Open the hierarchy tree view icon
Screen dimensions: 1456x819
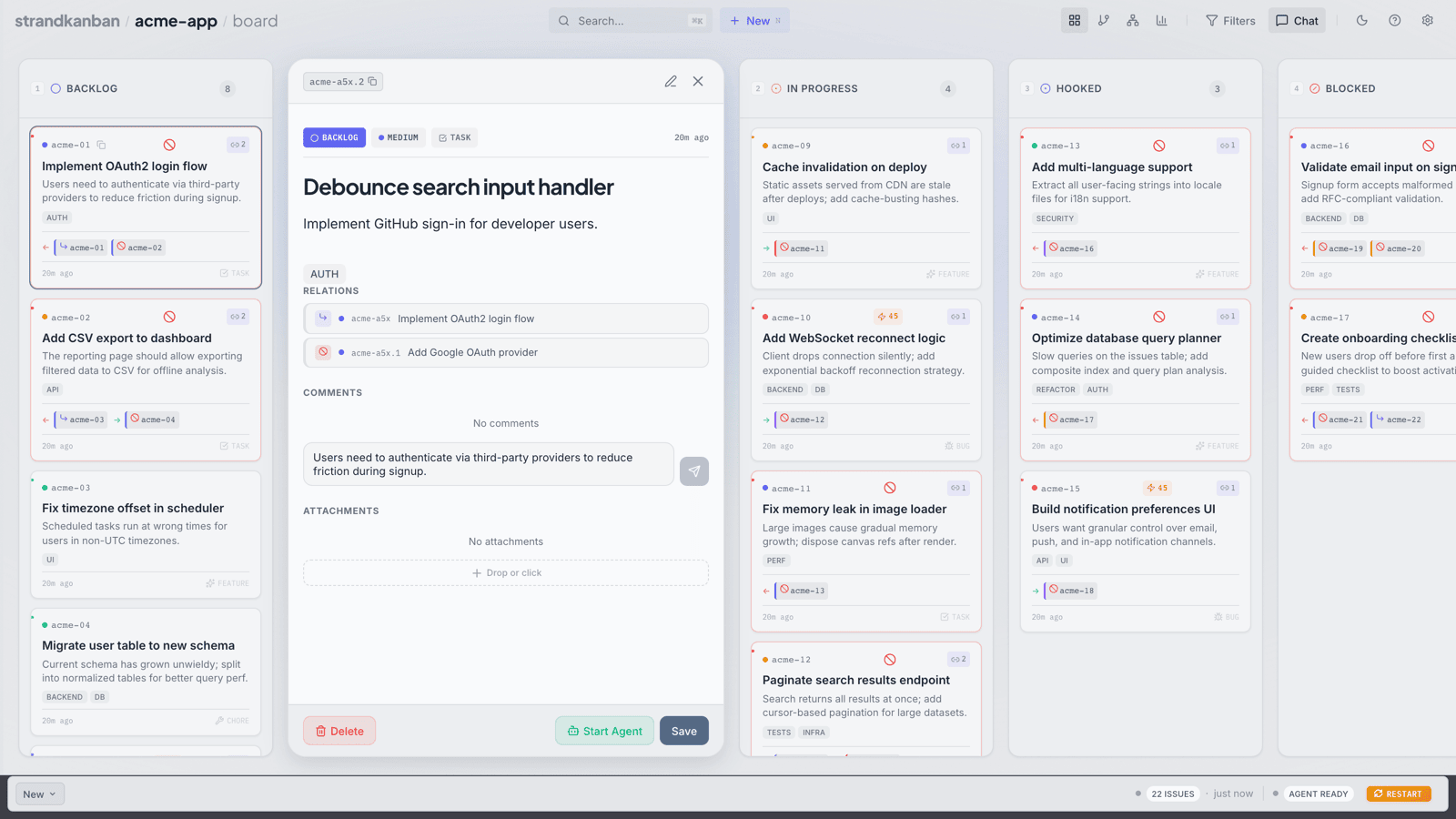pyautogui.click(x=1133, y=21)
